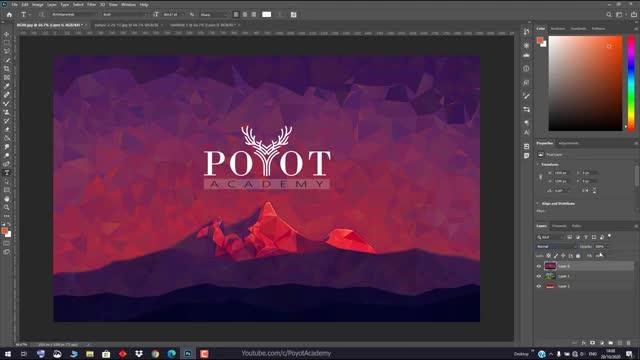Align text right in options bar
Viewport: 640px width, 360px height.
(x=254, y=15)
